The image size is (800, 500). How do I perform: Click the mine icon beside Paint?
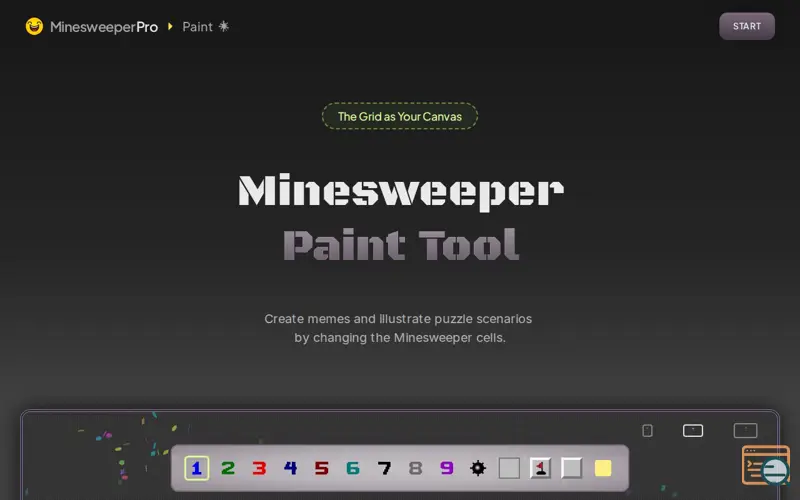[x=224, y=26]
